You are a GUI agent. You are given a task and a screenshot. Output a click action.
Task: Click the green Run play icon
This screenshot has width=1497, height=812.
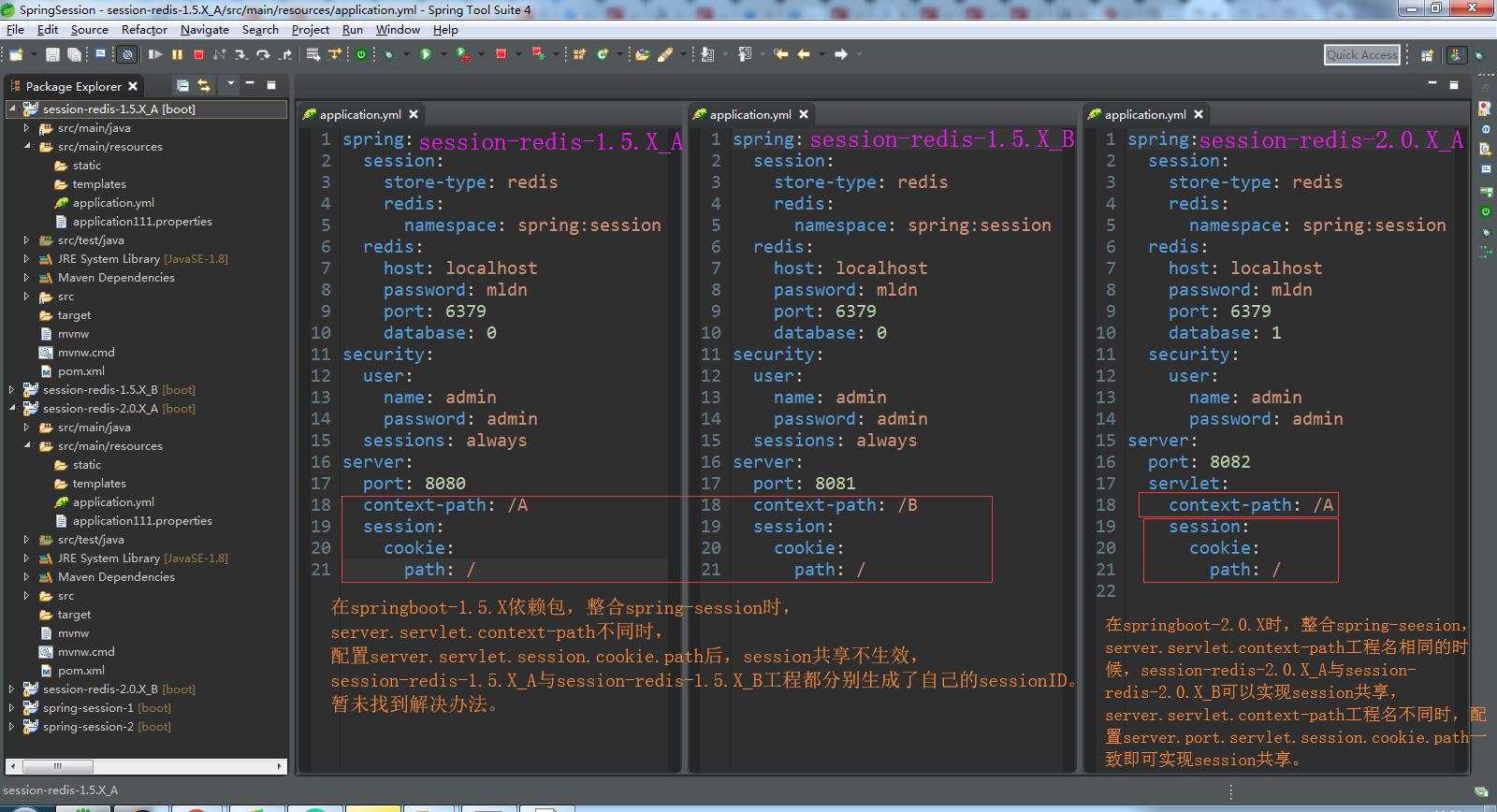[426, 54]
